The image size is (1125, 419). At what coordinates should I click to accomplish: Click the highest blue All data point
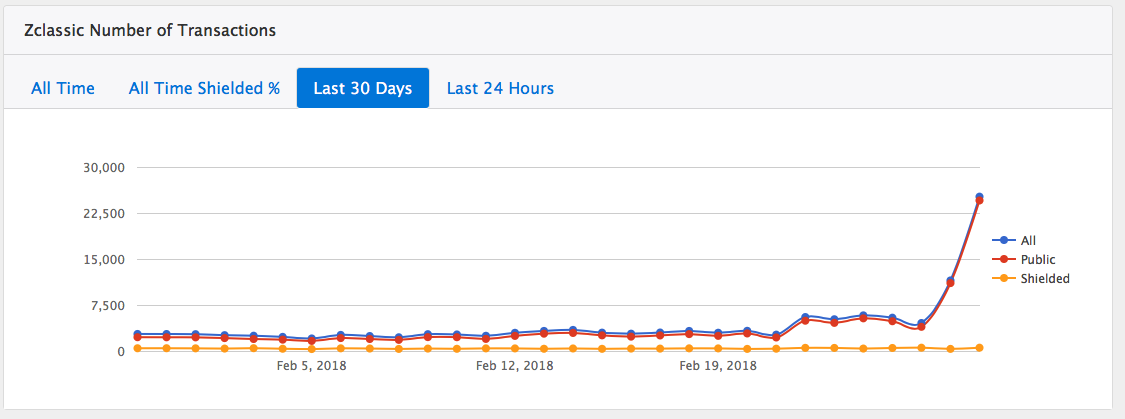pyautogui.click(x=979, y=197)
